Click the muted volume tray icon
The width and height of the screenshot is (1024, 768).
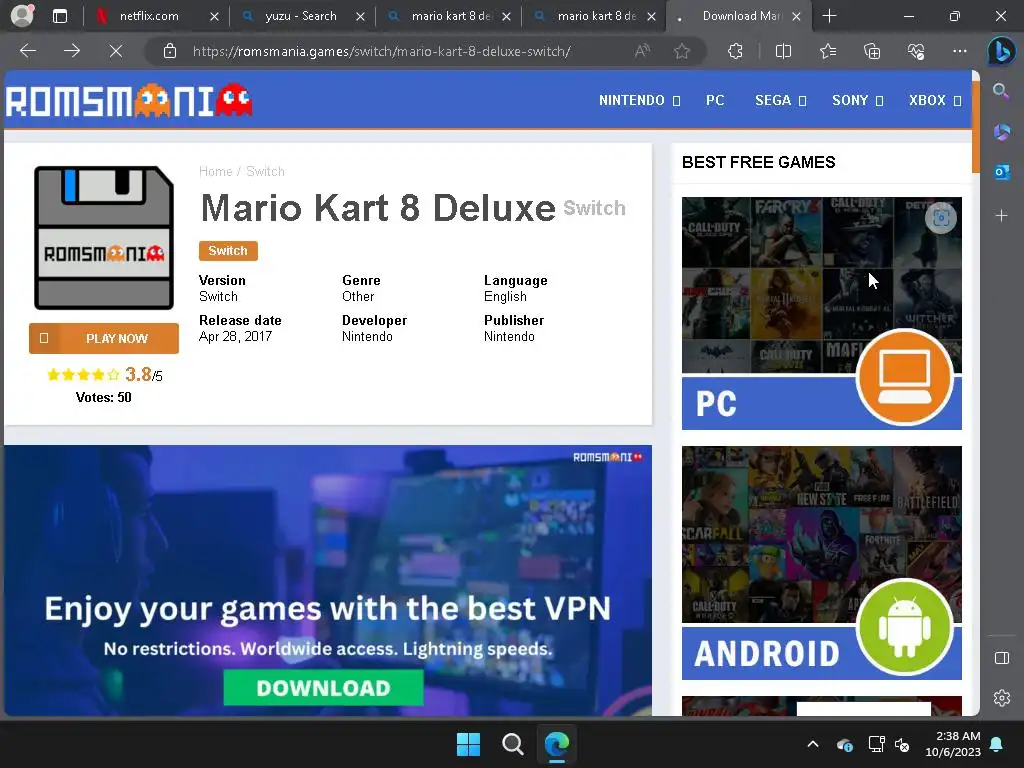pyautogui.click(x=903, y=744)
